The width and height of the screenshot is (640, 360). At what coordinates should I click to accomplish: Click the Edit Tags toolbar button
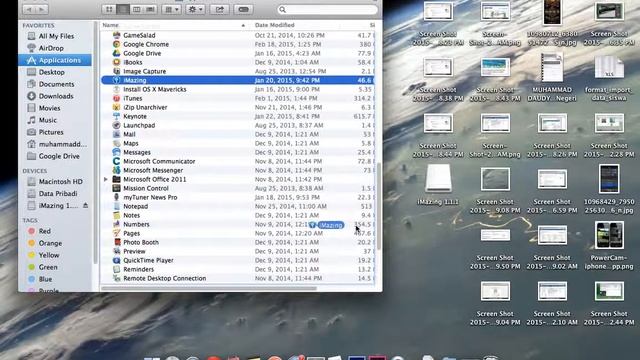pos(243,9)
